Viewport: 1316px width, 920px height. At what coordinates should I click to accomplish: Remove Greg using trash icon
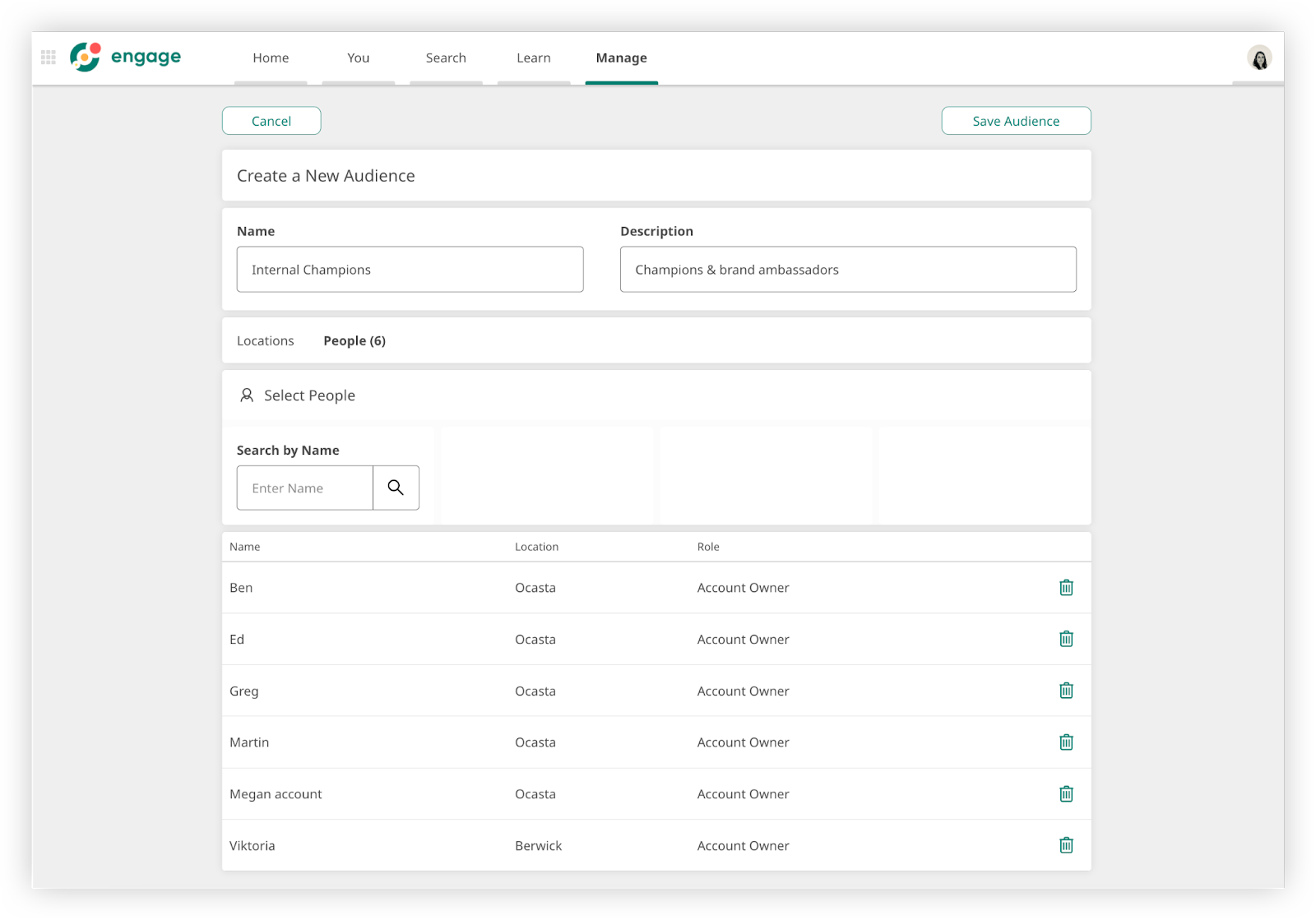[1066, 691]
